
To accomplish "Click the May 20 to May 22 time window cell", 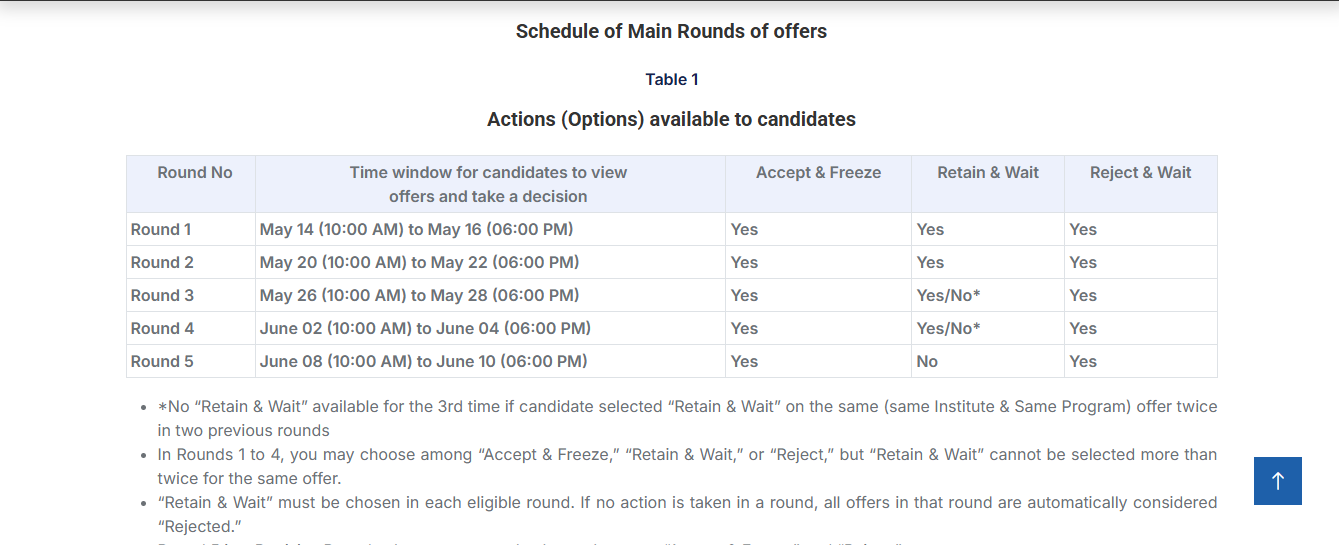I will click(419, 263).
